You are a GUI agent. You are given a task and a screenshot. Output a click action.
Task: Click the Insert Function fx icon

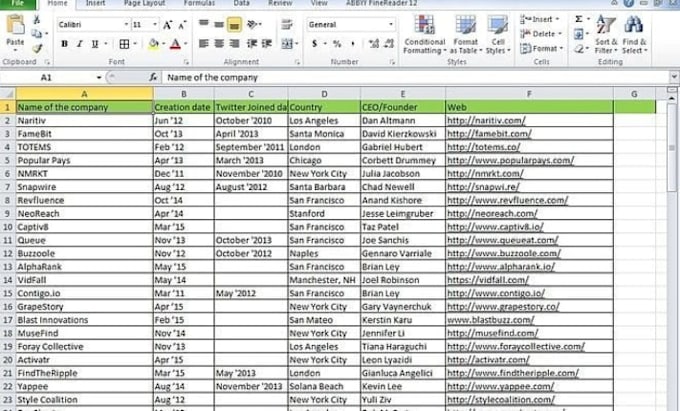tap(153, 78)
